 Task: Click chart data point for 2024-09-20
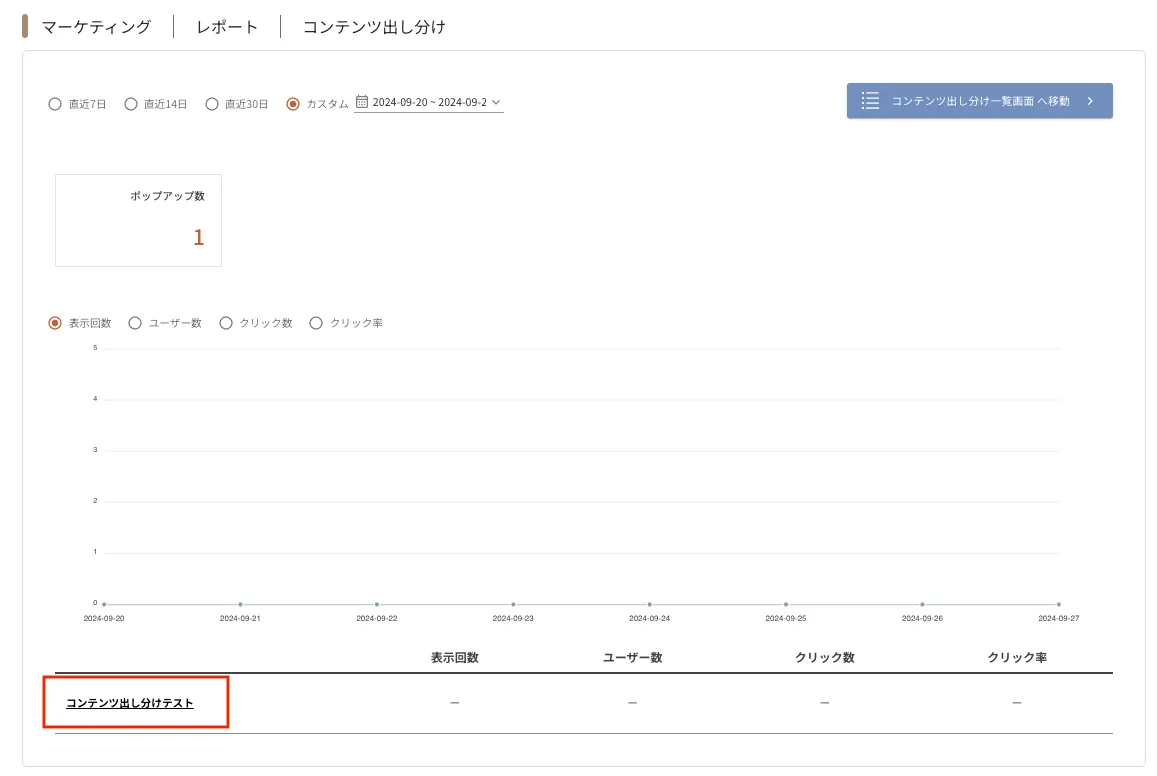(104, 604)
